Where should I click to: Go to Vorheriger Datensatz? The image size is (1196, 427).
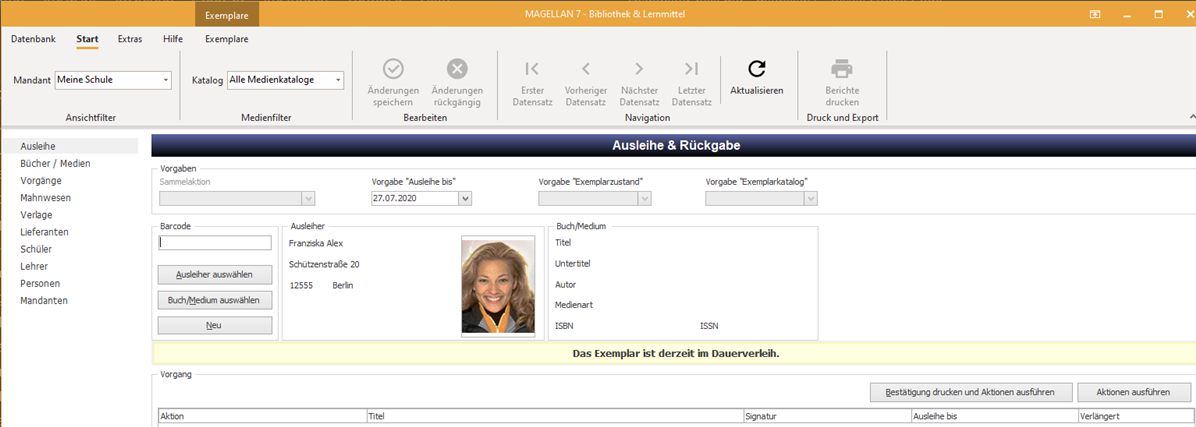tap(586, 69)
